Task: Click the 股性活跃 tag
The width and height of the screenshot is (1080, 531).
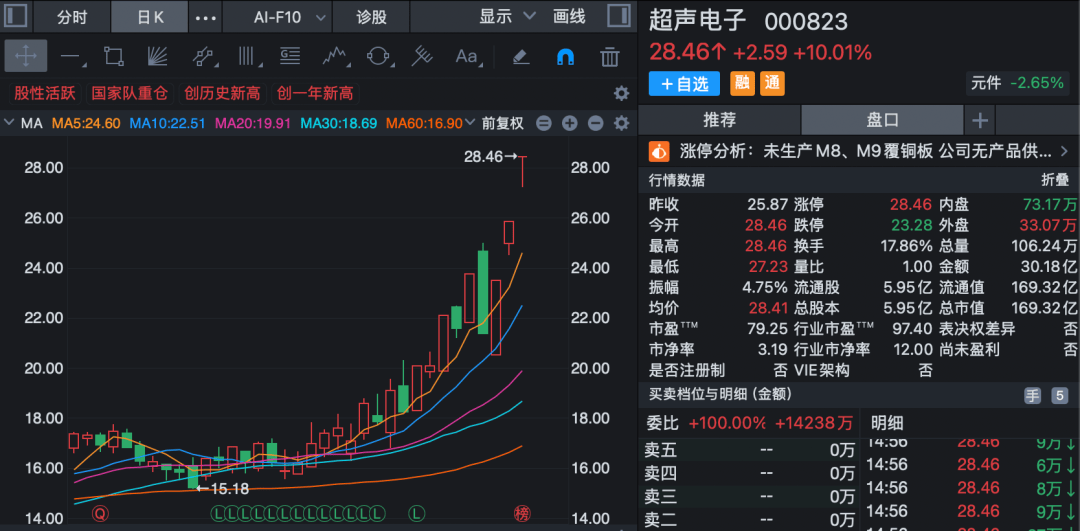Action: click(45, 94)
